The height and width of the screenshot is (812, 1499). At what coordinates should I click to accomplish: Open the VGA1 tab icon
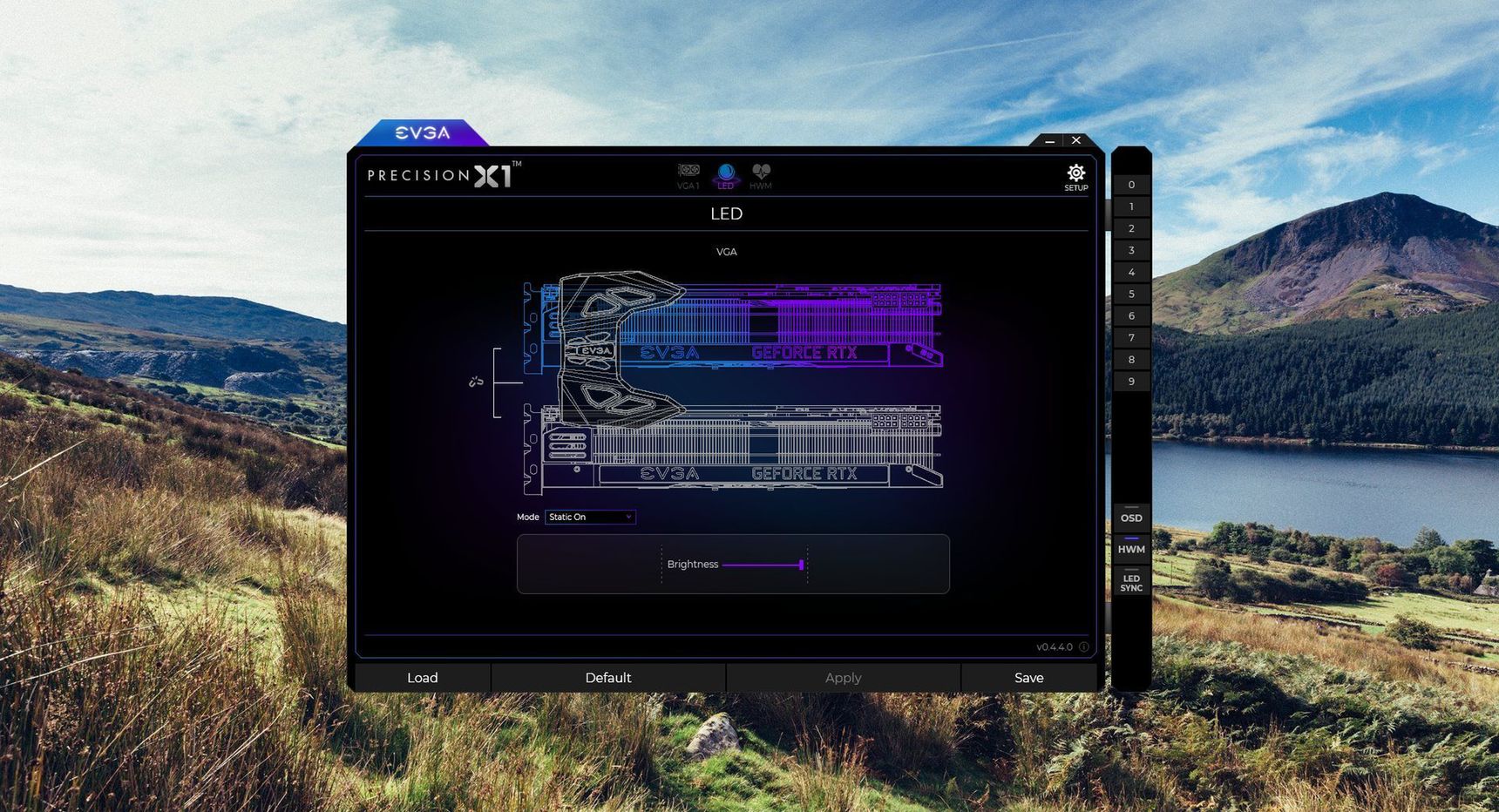pyautogui.click(x=688, y=175)
